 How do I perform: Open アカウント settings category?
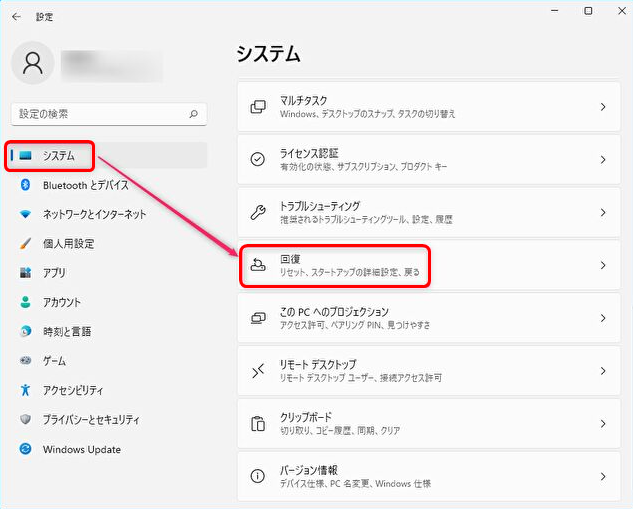(62, 302)
